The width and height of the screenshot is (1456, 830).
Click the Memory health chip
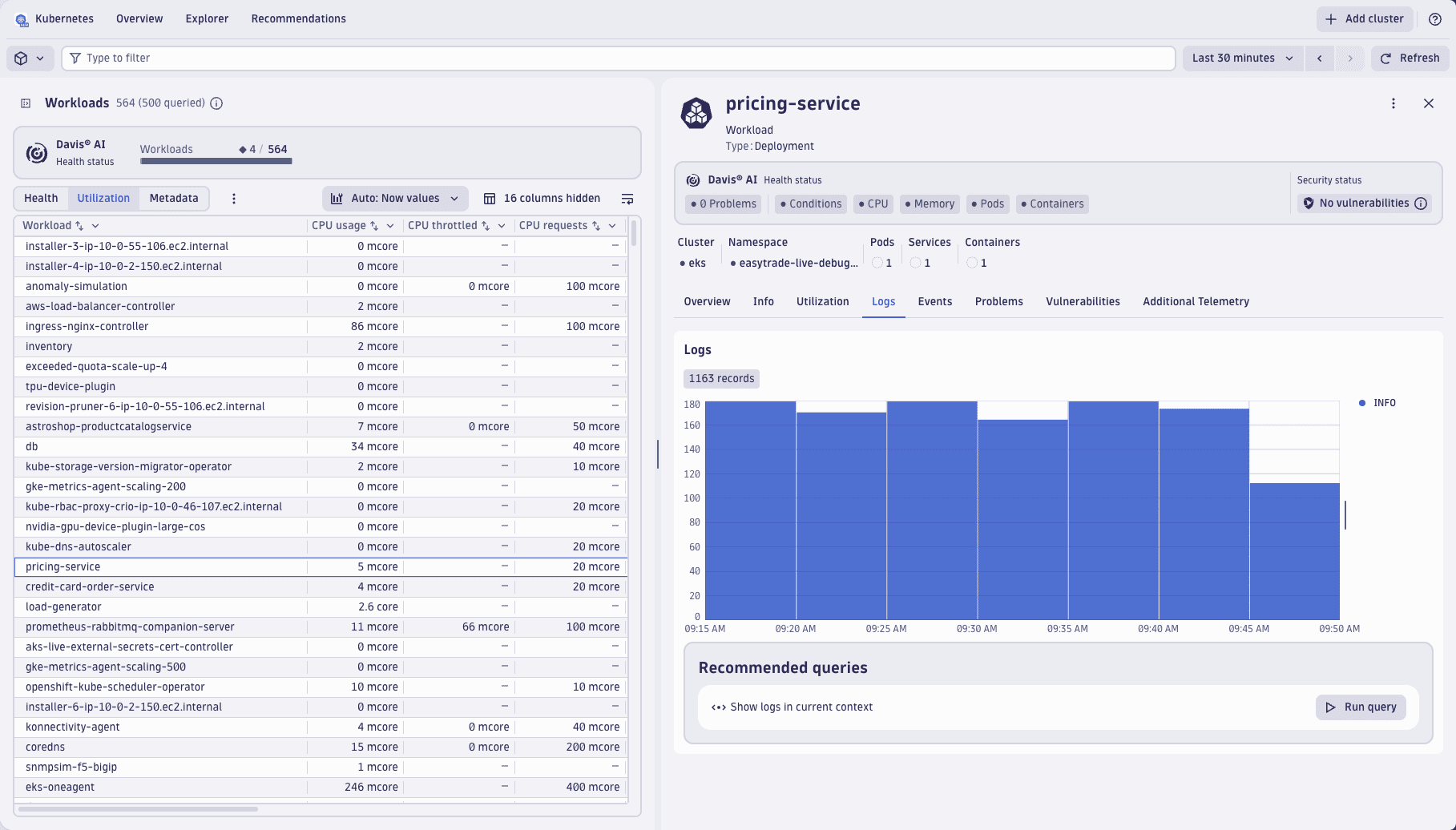click(x=930, y=204)
